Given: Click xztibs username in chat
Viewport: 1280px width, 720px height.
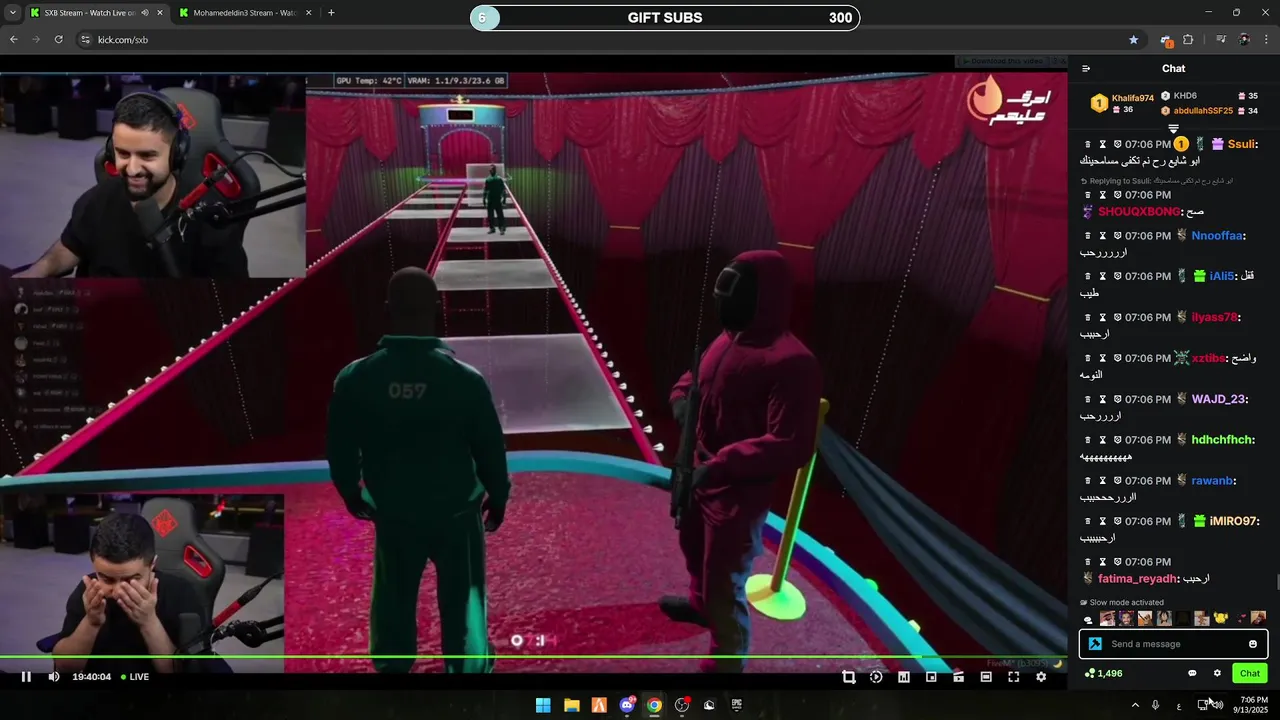Looking at the screenshot, I should [x=1209, y=358].
